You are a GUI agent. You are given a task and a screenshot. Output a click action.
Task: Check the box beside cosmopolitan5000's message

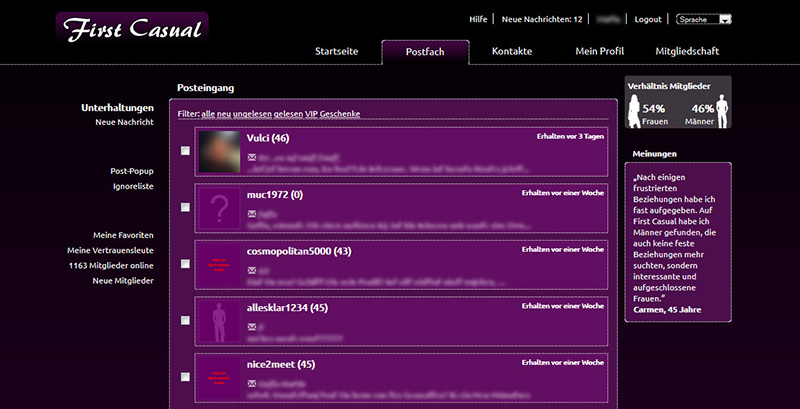[x=185, y=264]
